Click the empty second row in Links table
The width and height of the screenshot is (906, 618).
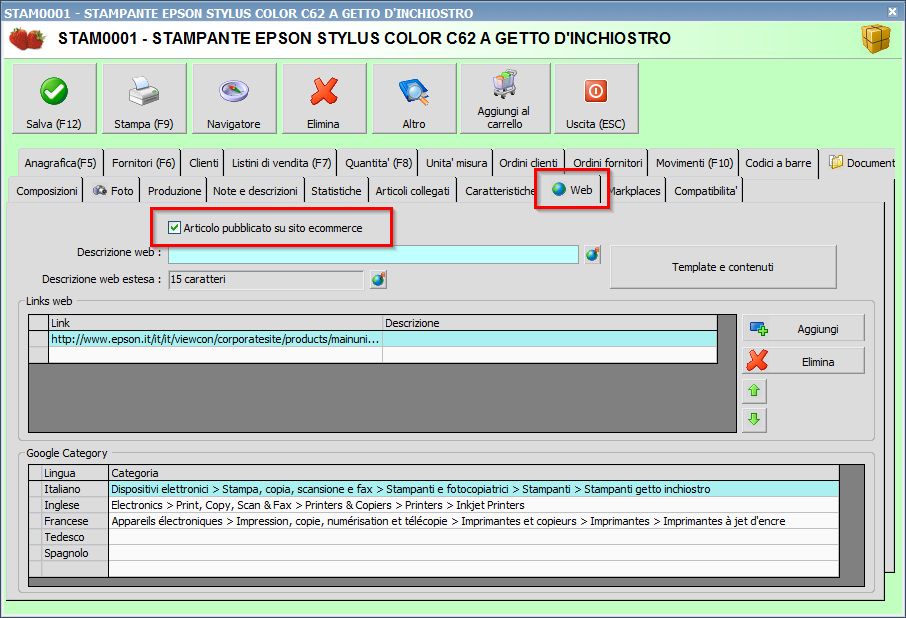click(373, 355)
